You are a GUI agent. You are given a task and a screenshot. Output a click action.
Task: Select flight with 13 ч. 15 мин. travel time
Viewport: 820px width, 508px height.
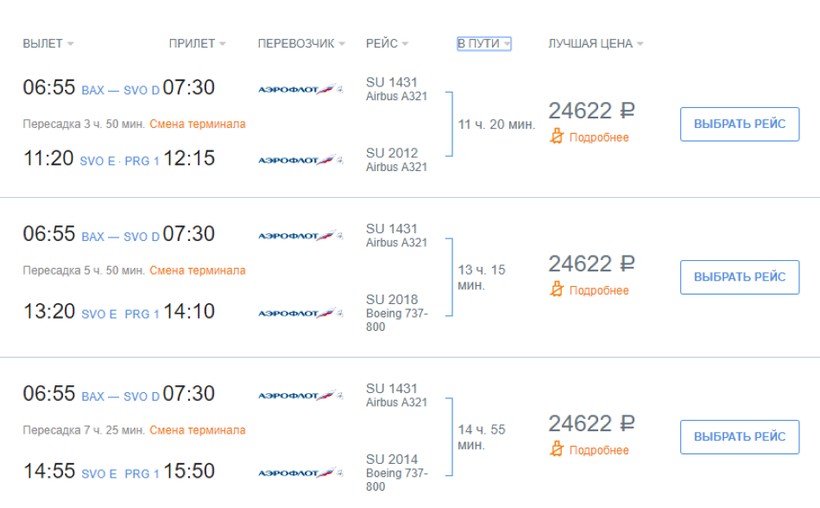point(739,277)
